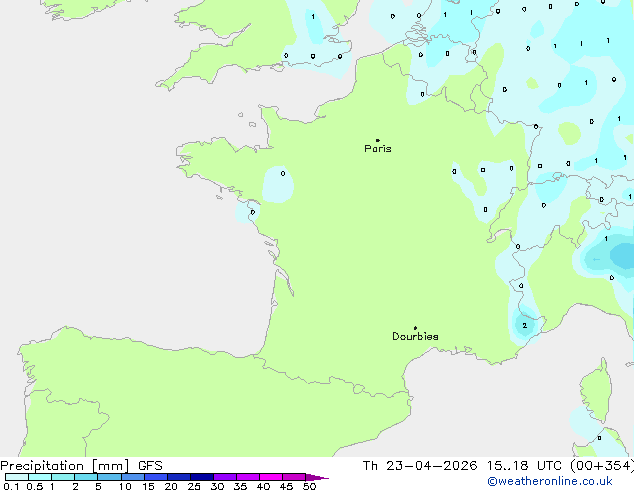
Task: Click the 'Precipitation [mm] GFS' title text
Action: point(81,466)
